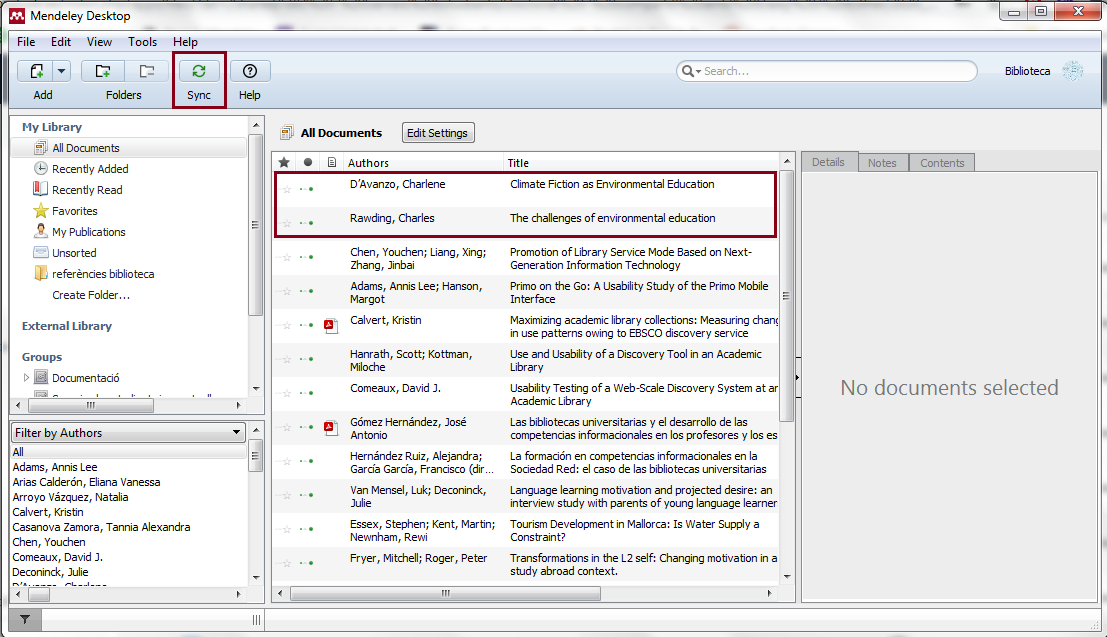Open PDF icon for Gómez Hernández document

pos(330,427)
